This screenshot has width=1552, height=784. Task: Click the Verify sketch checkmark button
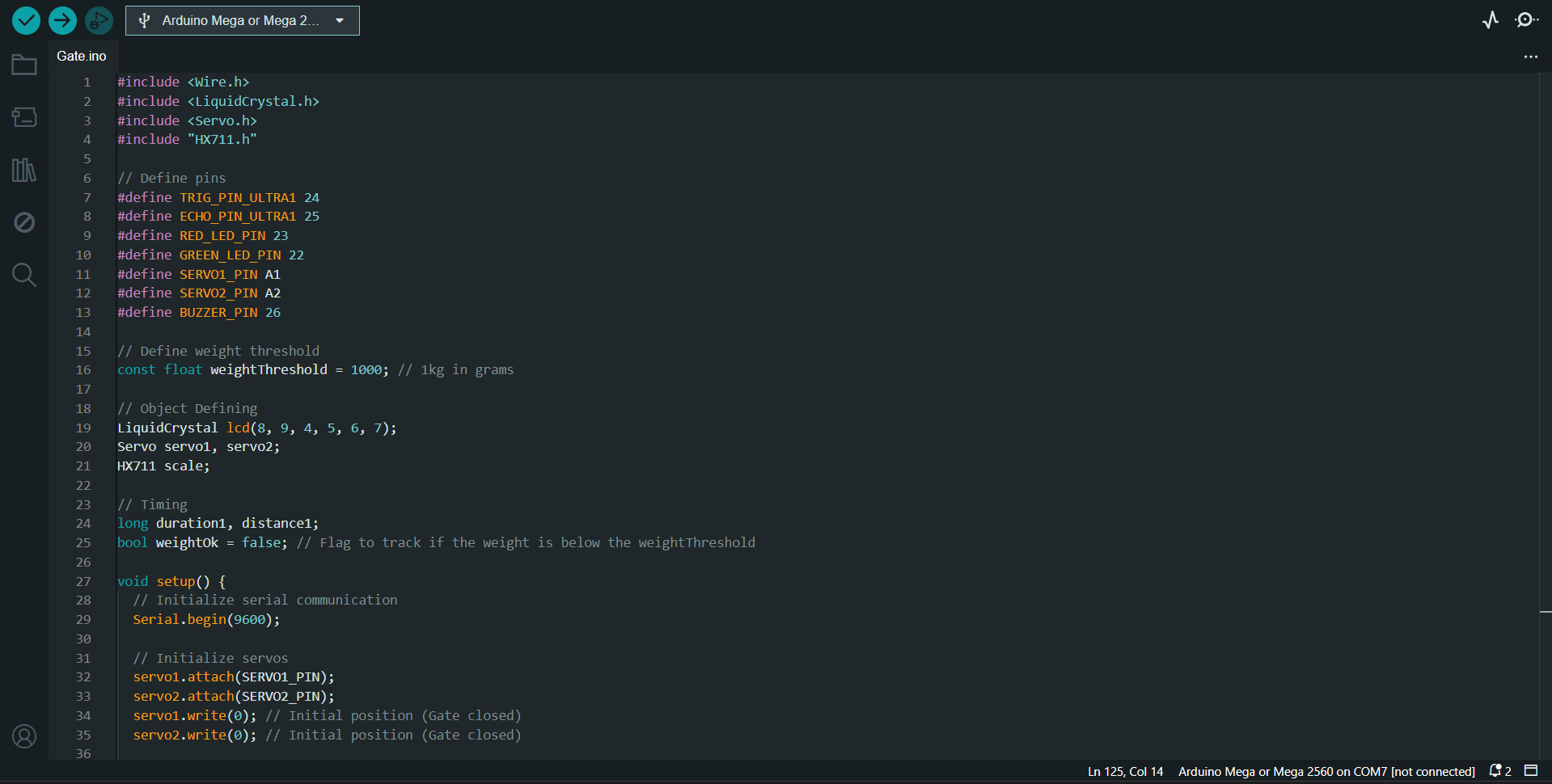(26, 20)
